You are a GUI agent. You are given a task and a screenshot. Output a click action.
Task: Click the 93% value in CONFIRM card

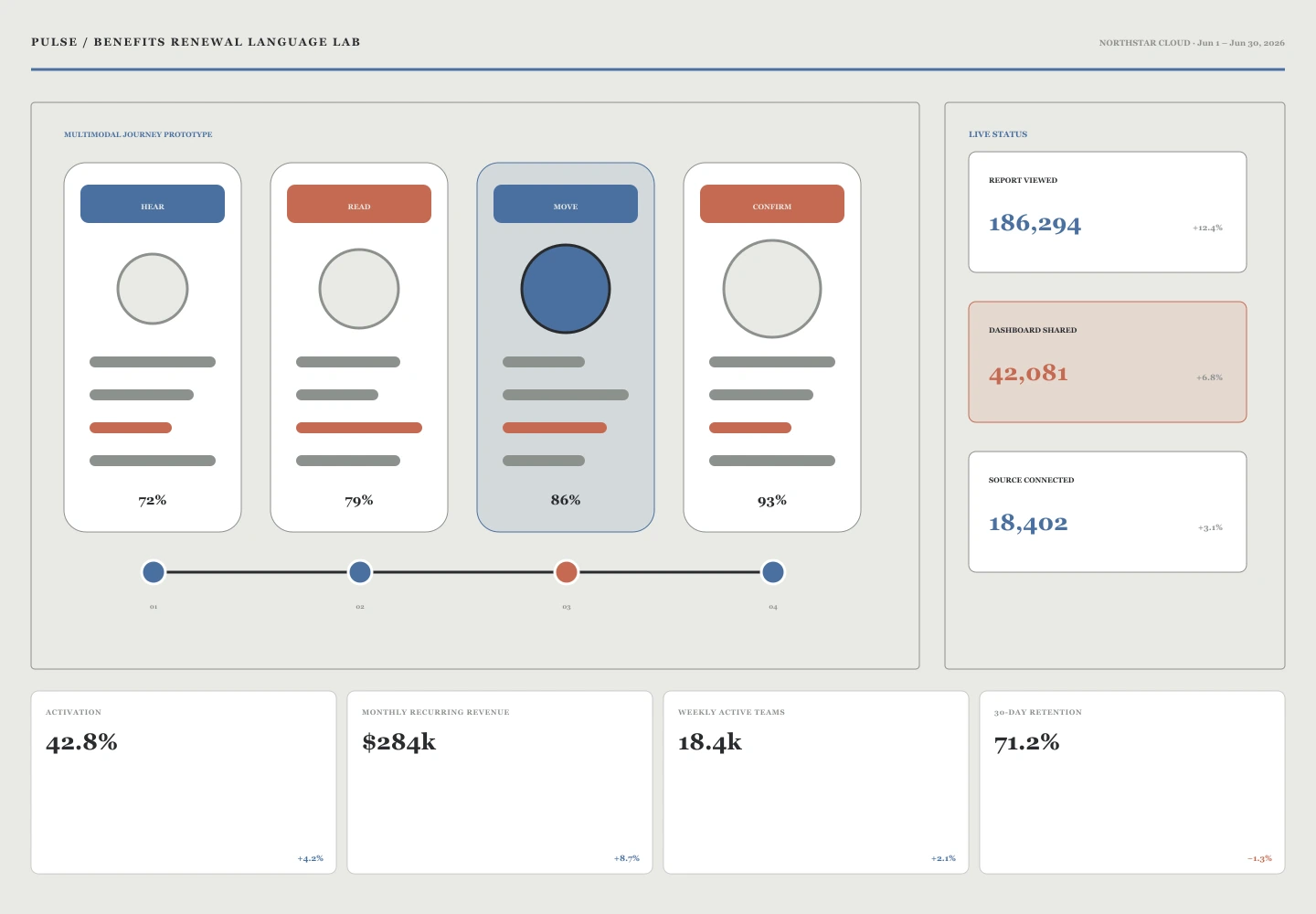(772, 500)
